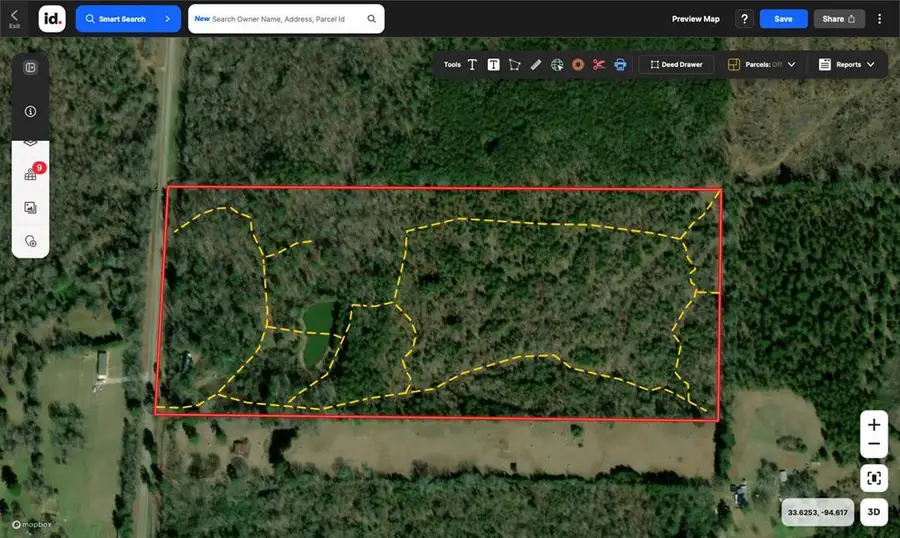This screenshot has height=538, width=900.
Task: Toggle the map layers icon
Action: click(x=31, y=143)
